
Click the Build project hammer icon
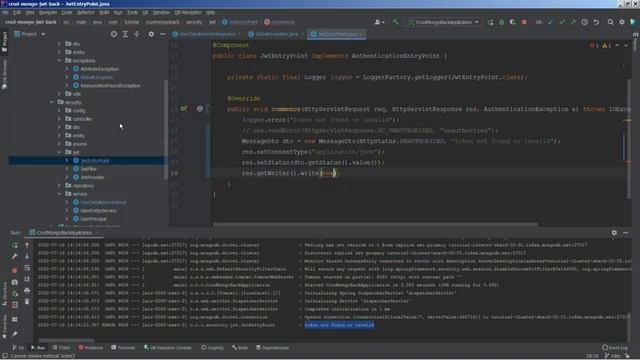396,22
